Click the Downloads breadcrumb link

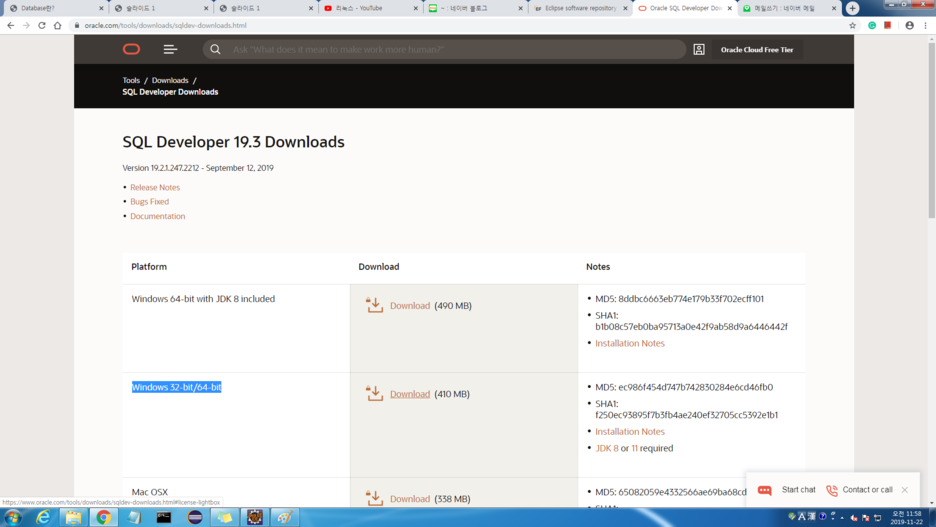coord(170,80)
